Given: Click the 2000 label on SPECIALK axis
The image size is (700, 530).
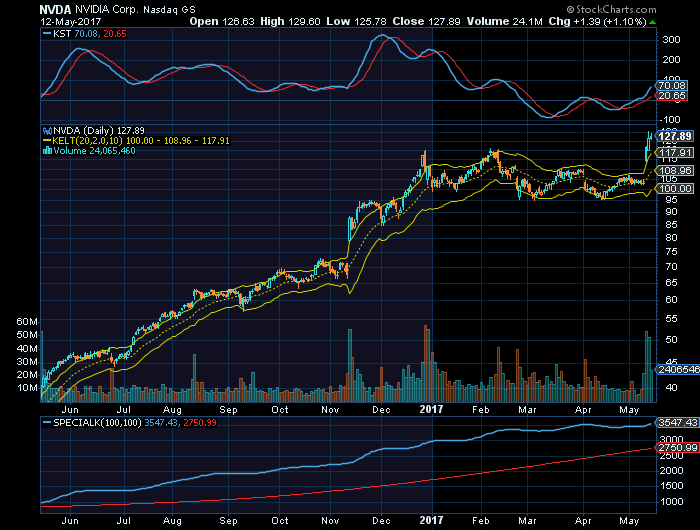Looking at the screenshot, I should click(x=672, y=471).
